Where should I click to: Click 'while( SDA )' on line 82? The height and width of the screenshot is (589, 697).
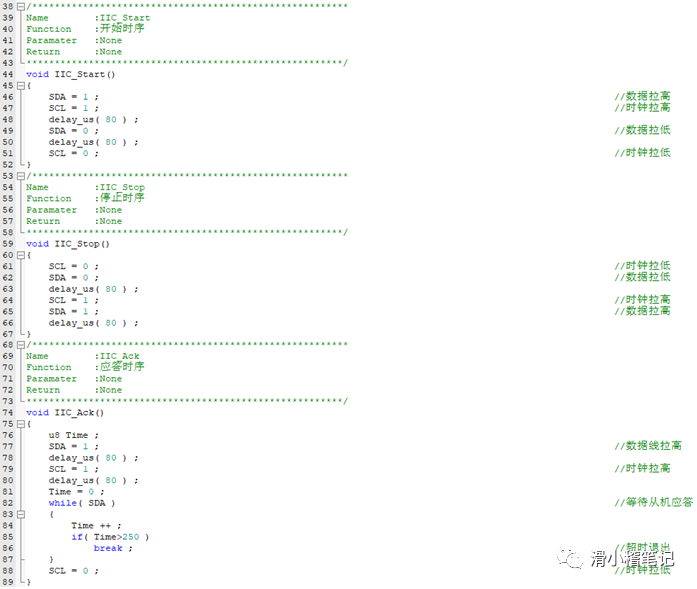[82, 503]
